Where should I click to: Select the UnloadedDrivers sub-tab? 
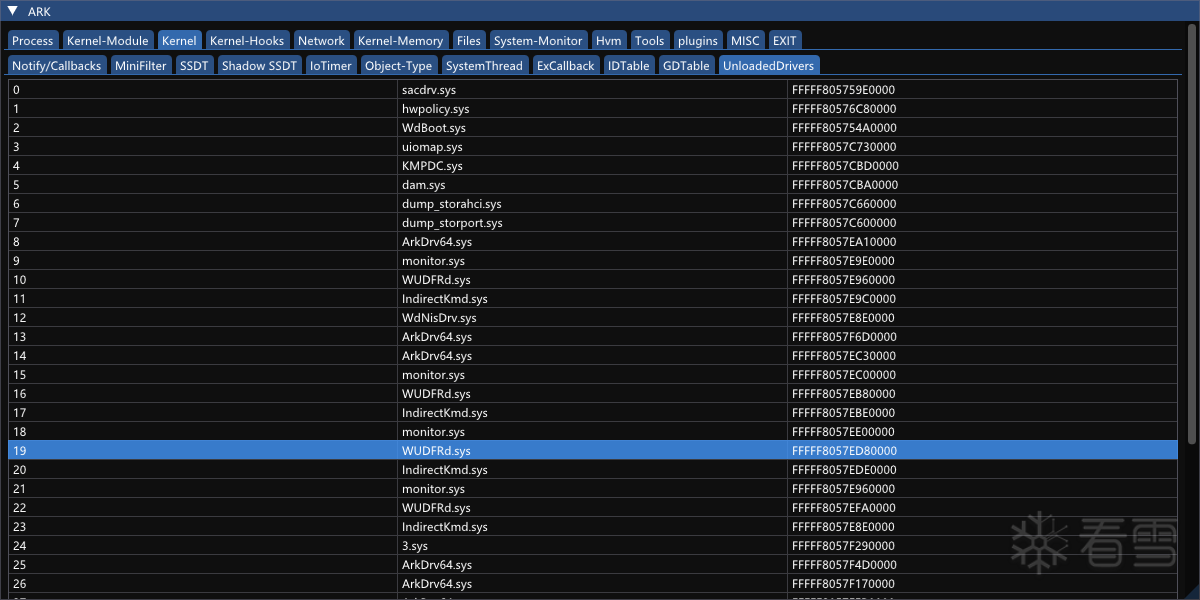coord(768,65)
